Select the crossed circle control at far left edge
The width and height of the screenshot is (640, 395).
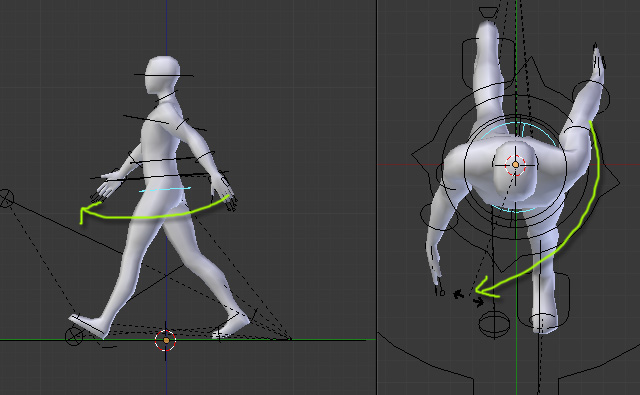(6, 198)
